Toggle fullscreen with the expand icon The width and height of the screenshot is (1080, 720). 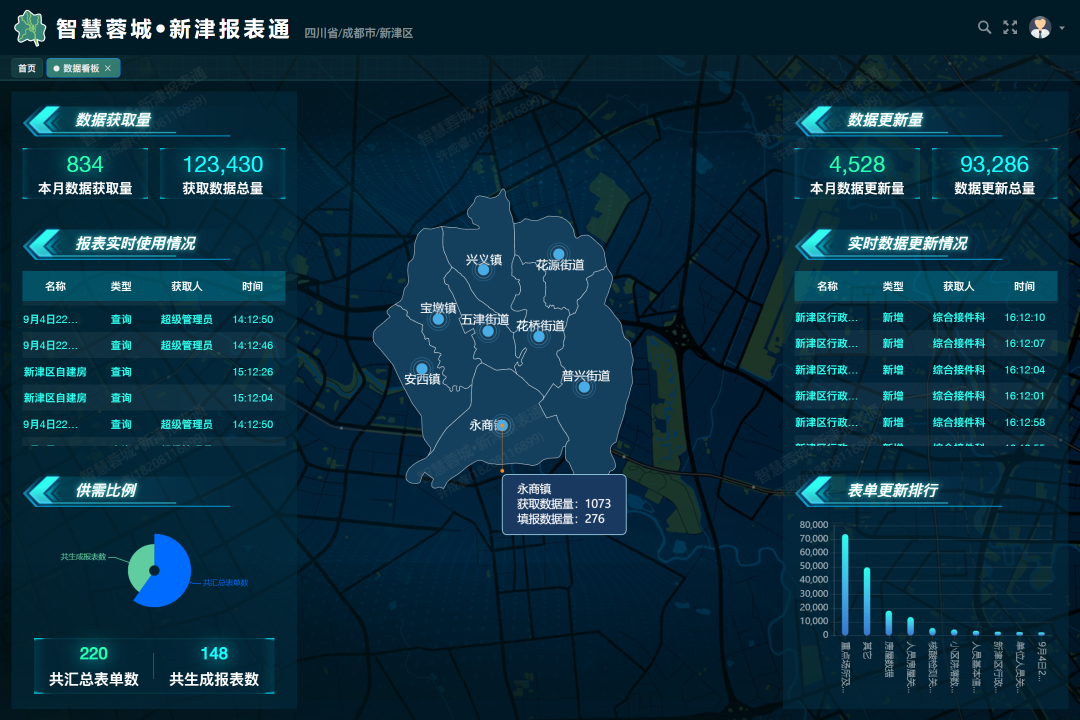point(1010,27)
